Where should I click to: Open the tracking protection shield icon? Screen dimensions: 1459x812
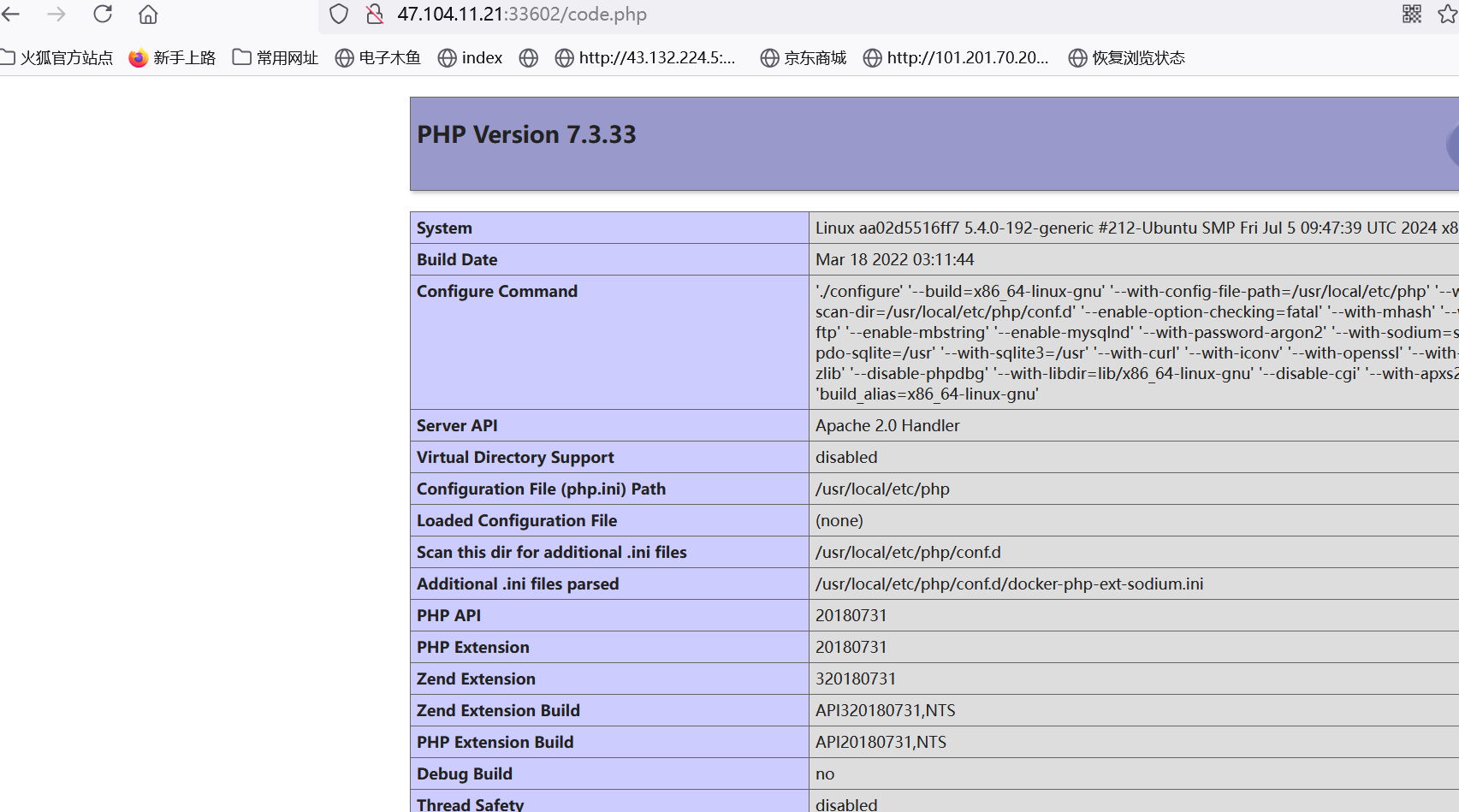[x=339, y=15]
